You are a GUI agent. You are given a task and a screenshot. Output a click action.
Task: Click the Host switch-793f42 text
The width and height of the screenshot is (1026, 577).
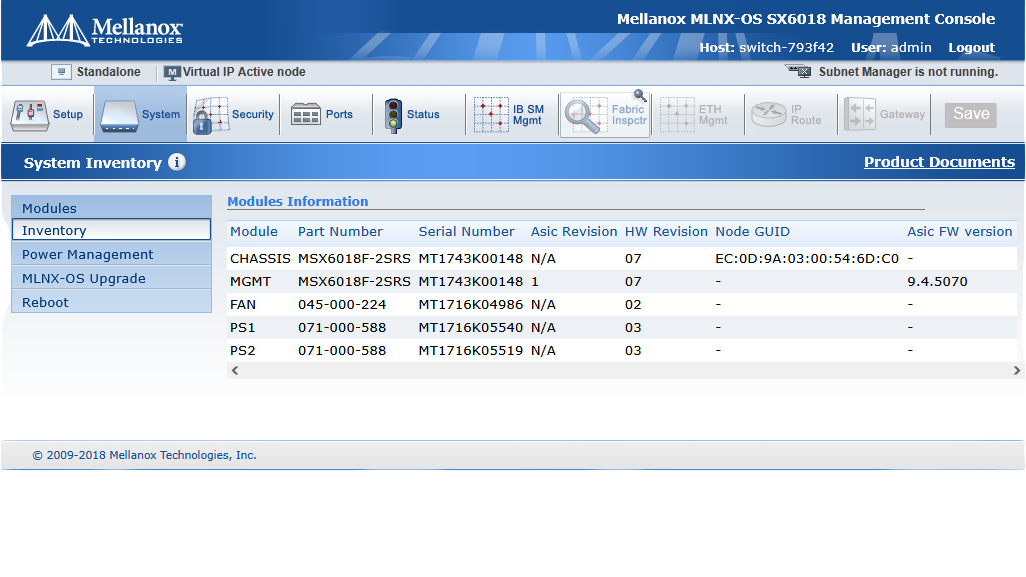(x=766, y=48)
